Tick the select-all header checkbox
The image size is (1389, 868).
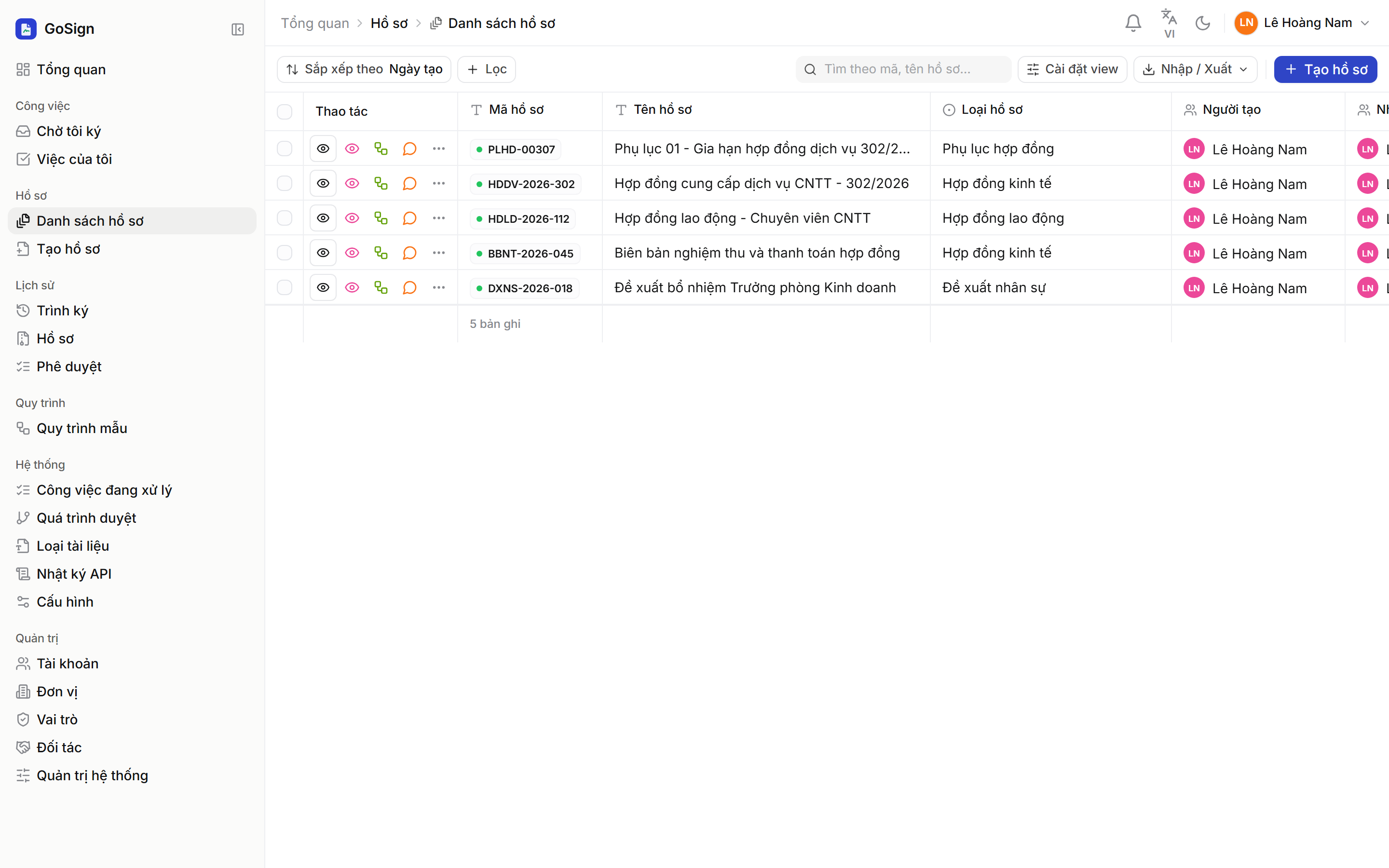click(x=285, y=111)
